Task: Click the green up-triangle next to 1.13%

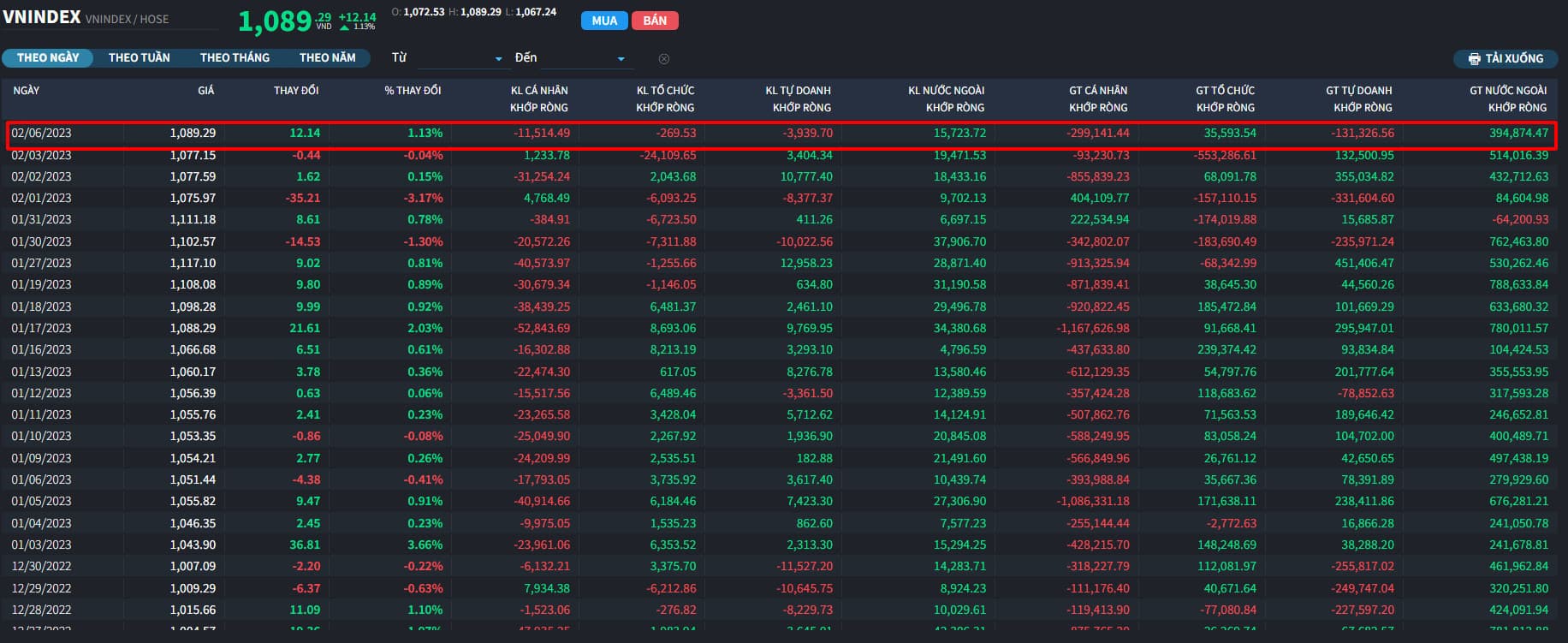Action: click(x=345, y=27)
